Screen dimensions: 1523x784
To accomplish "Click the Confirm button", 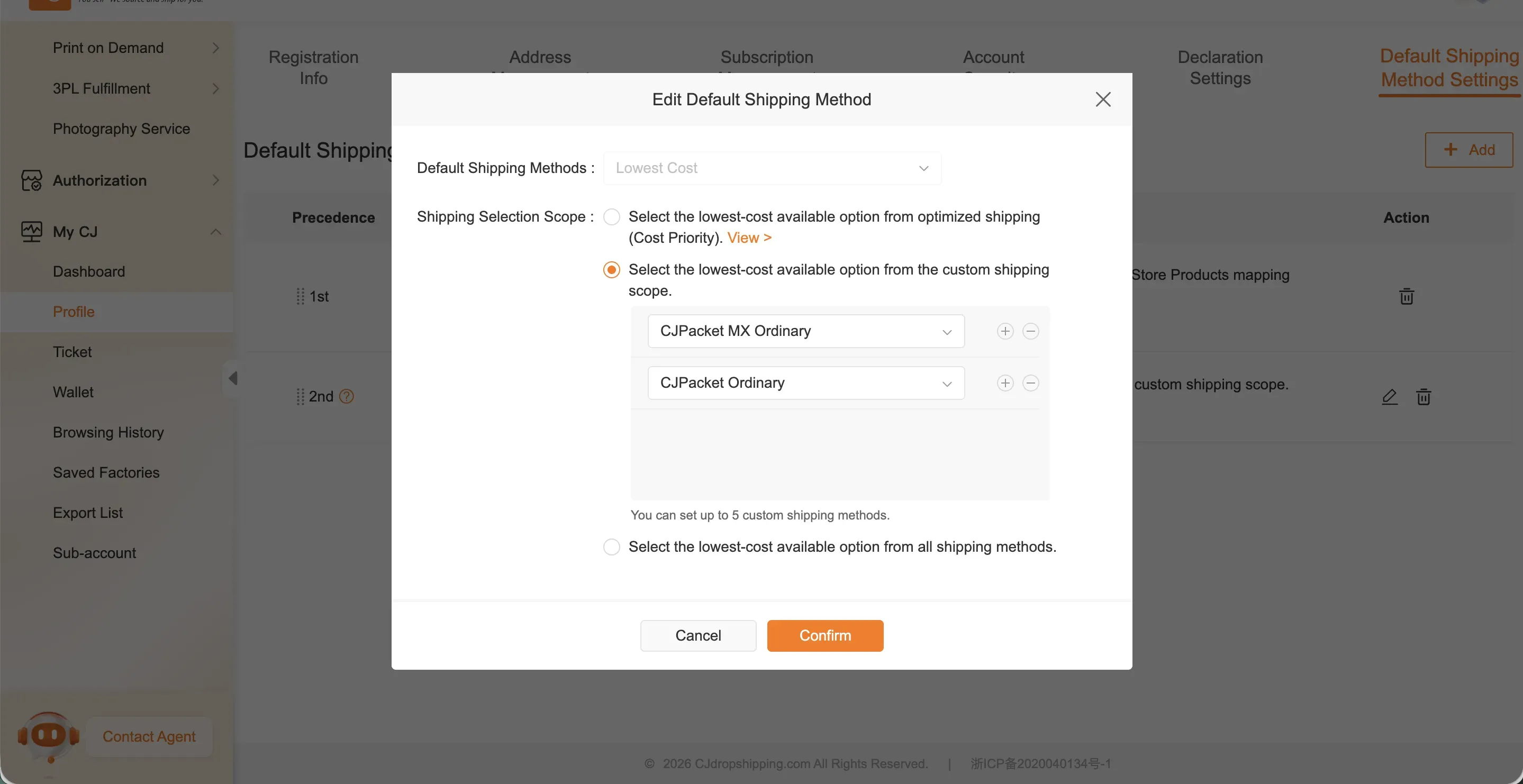I will (x=825, y=635).
